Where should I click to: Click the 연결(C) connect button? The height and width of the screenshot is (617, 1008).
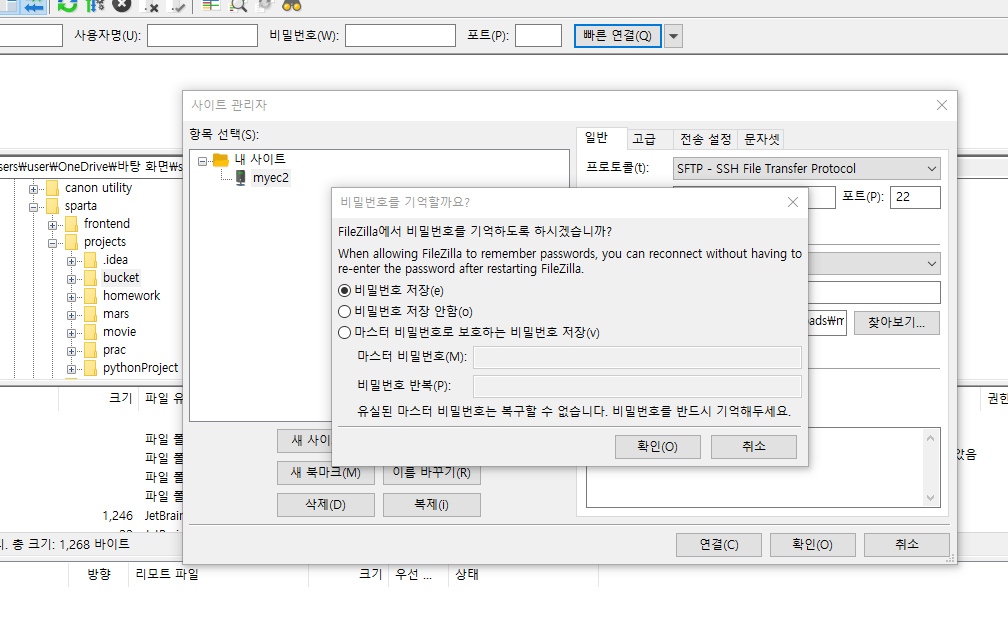pos(719,545)
